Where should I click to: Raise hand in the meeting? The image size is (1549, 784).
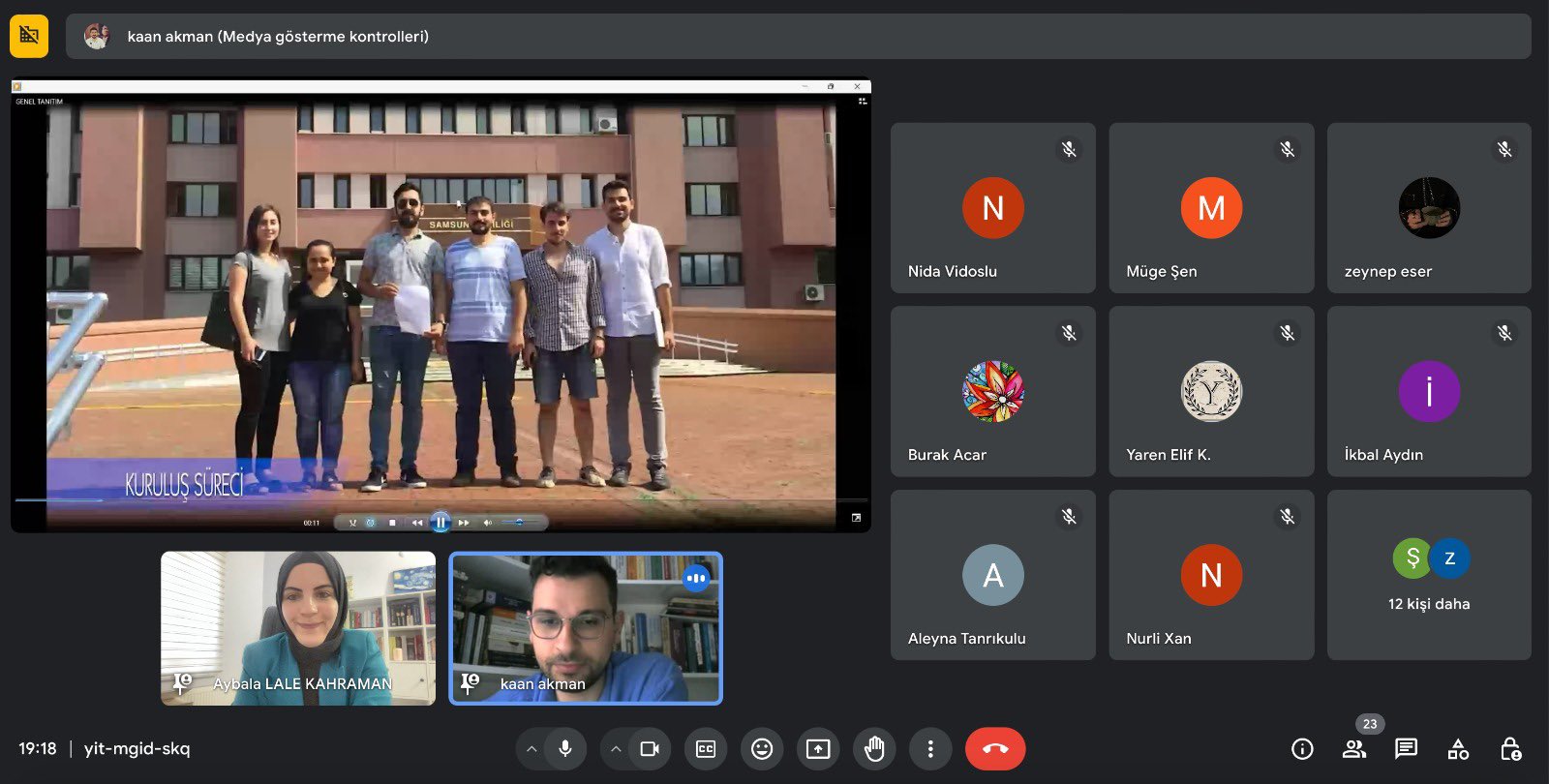click(x=874, y=749)
